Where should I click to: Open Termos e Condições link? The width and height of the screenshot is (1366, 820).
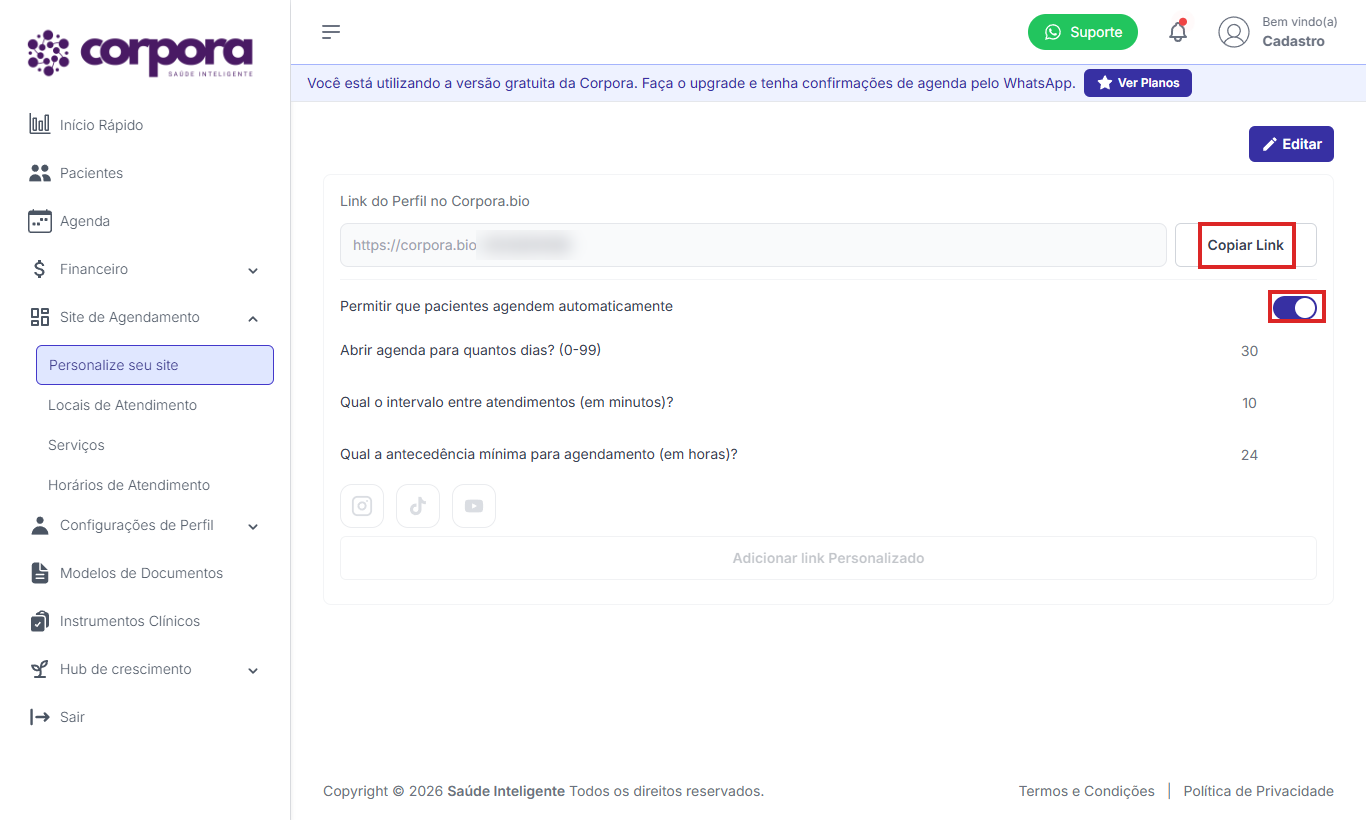click(x=1087, y=791)
